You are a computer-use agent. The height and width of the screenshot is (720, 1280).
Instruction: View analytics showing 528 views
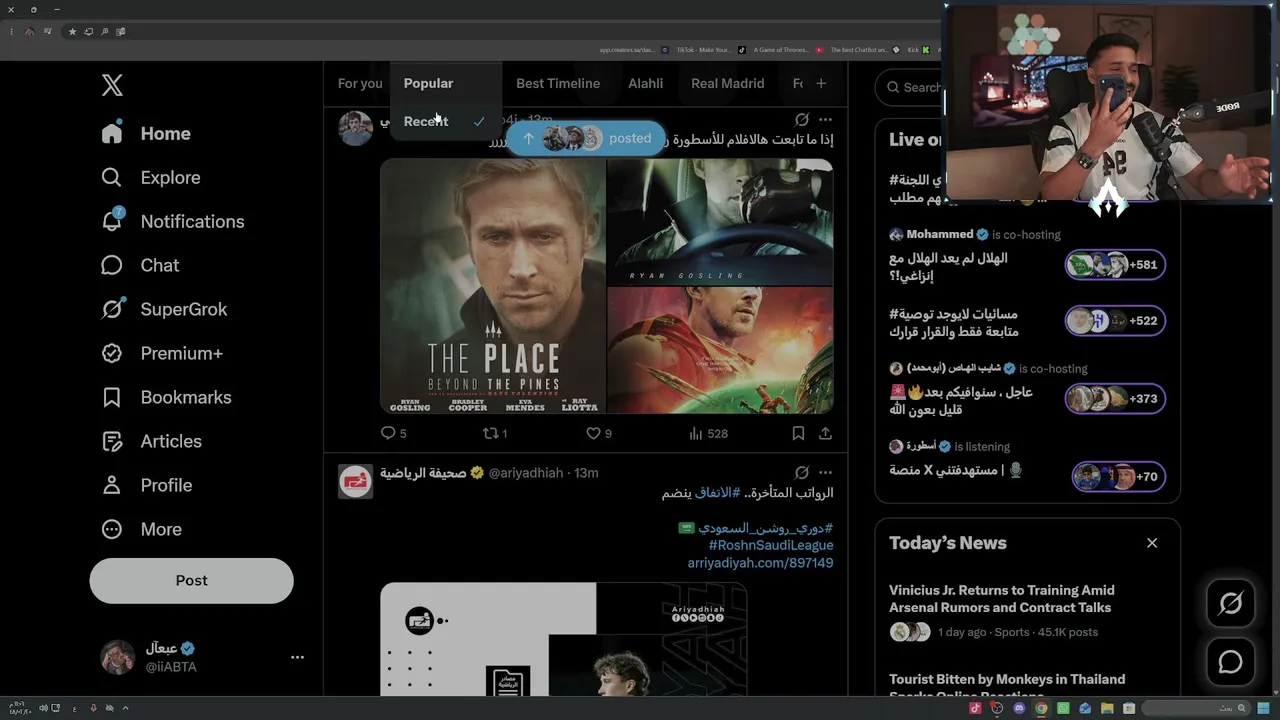709,433
